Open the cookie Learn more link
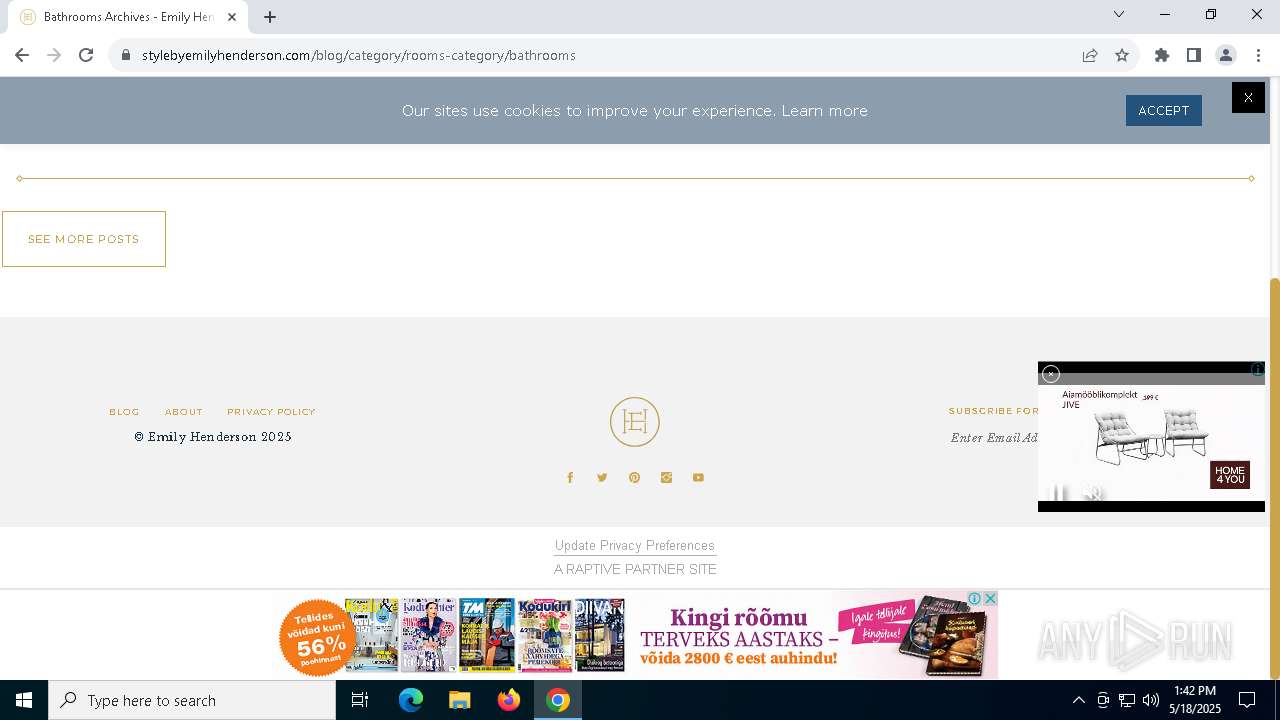1280x720 pixels. [824, 111]
